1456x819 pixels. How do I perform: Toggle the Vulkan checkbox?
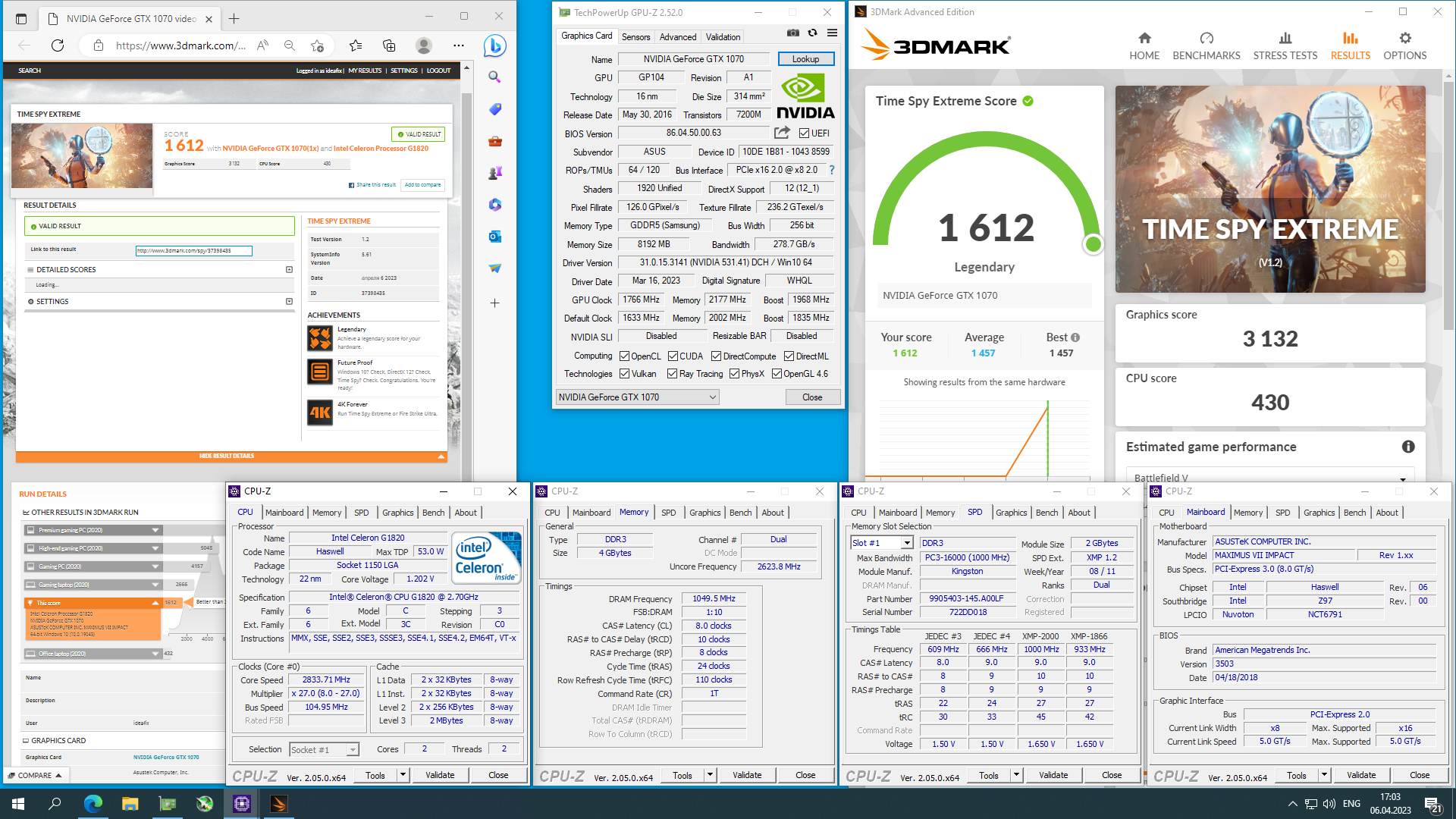pyautogui.click(x=624, y=373)
